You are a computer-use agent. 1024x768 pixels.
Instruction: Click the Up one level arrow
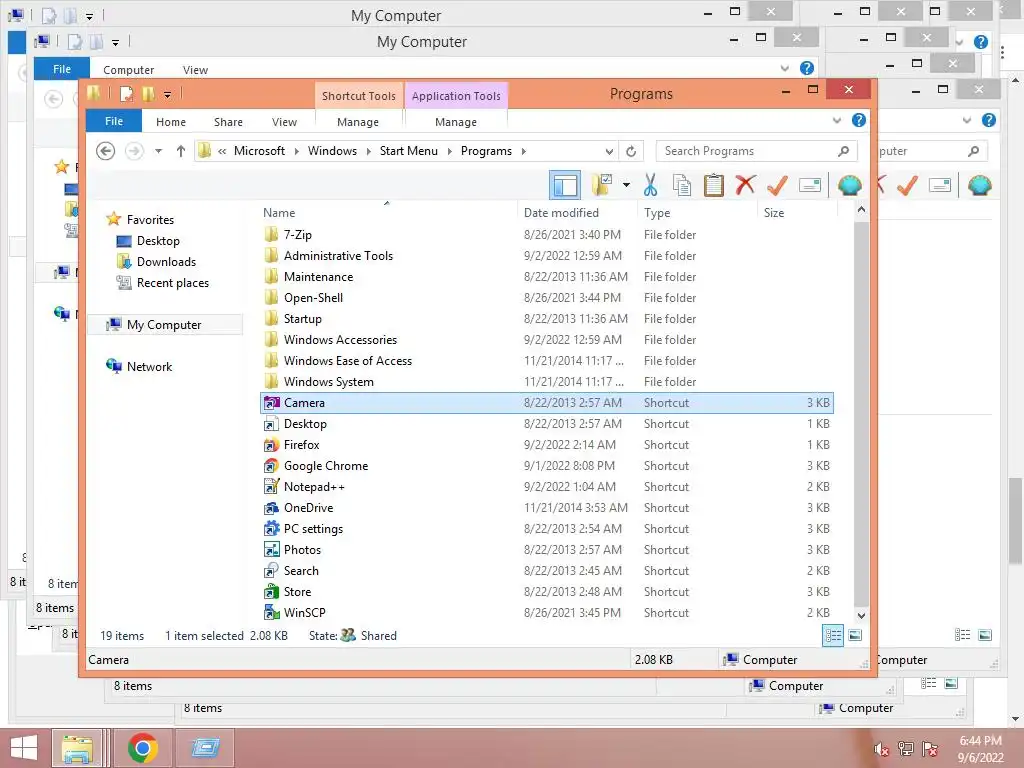tap(181, 151)
